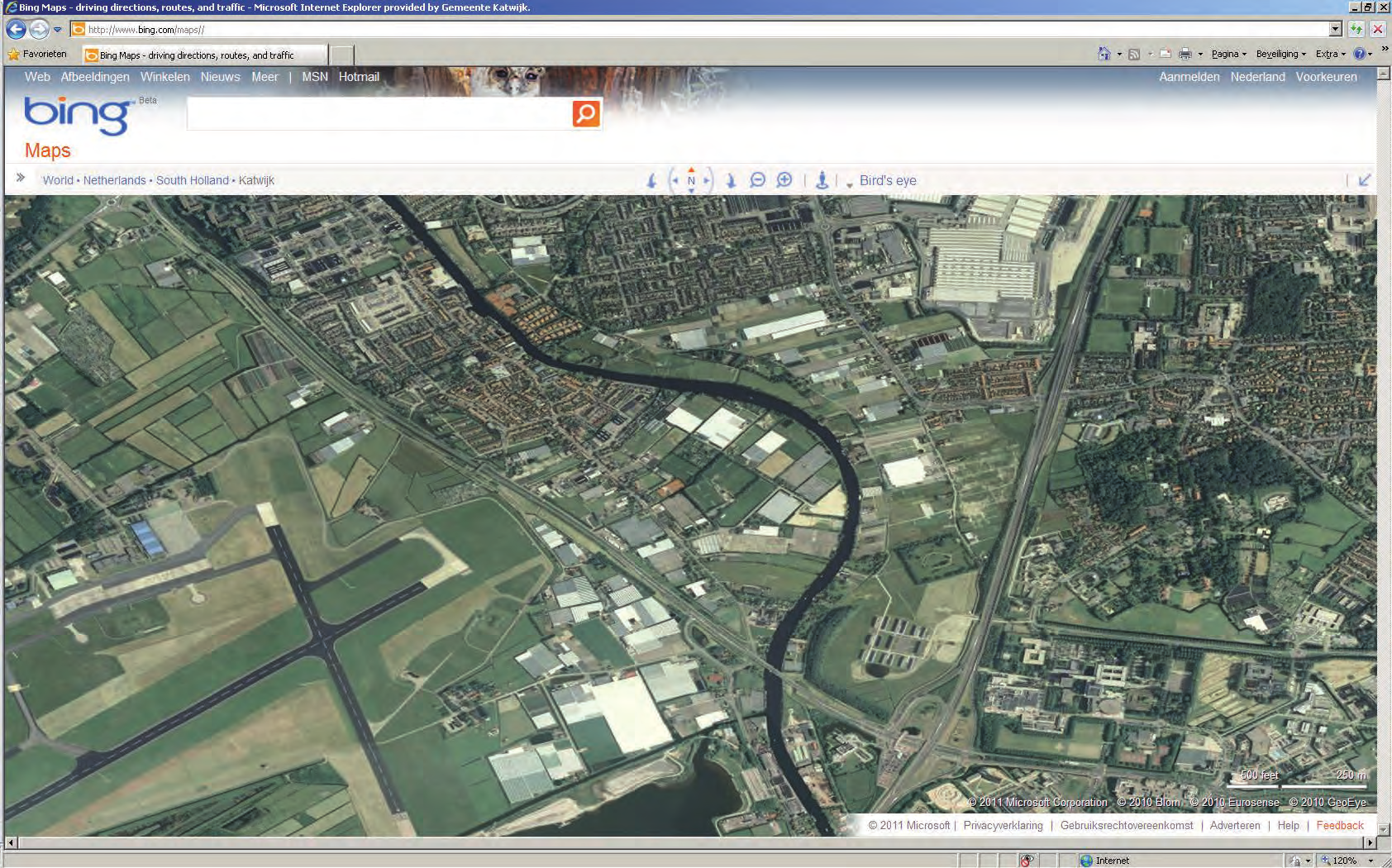
Task: Click the horizontal scrollbar left arrow
Action: pos(11,843)
